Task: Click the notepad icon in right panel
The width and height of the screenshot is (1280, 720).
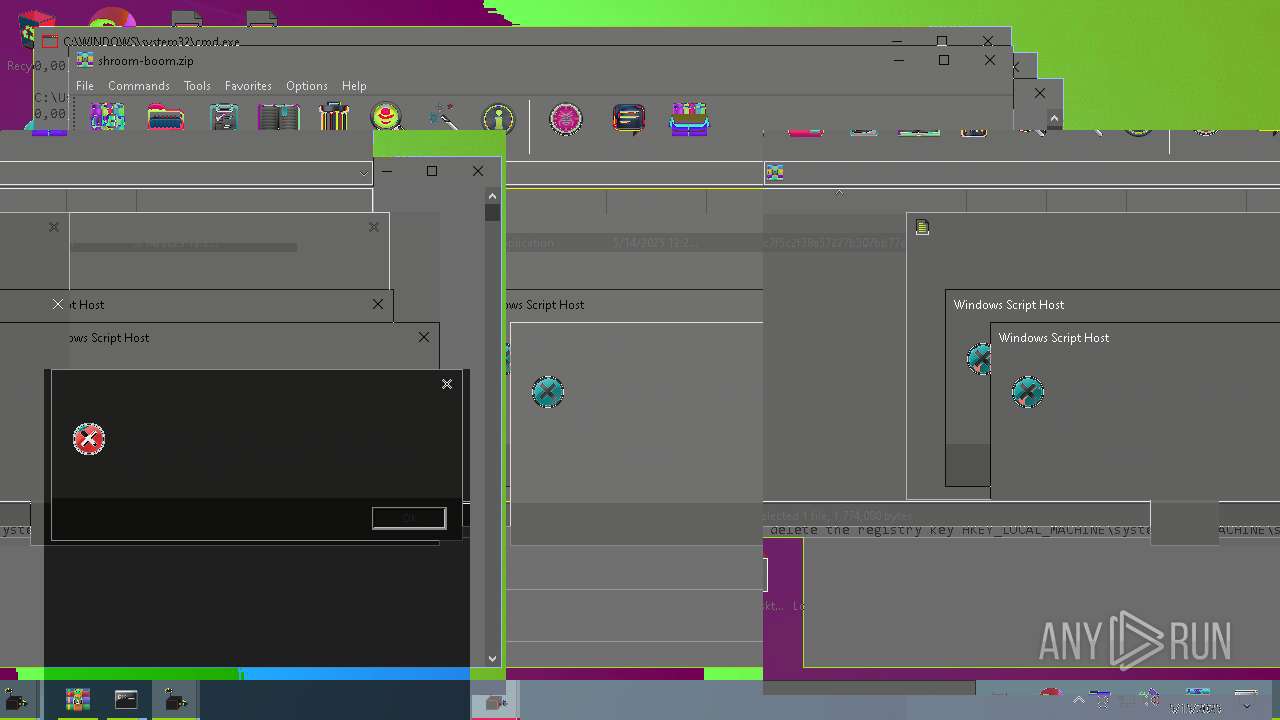Action: click(922, 227)
